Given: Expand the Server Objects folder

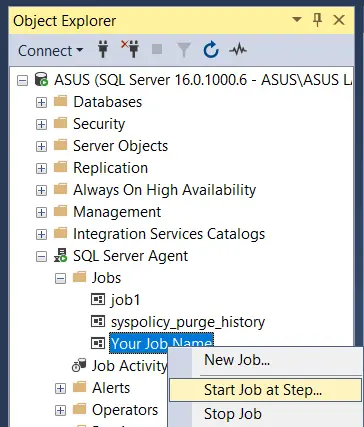Looking at the screenshot, I should click(41, 146).
